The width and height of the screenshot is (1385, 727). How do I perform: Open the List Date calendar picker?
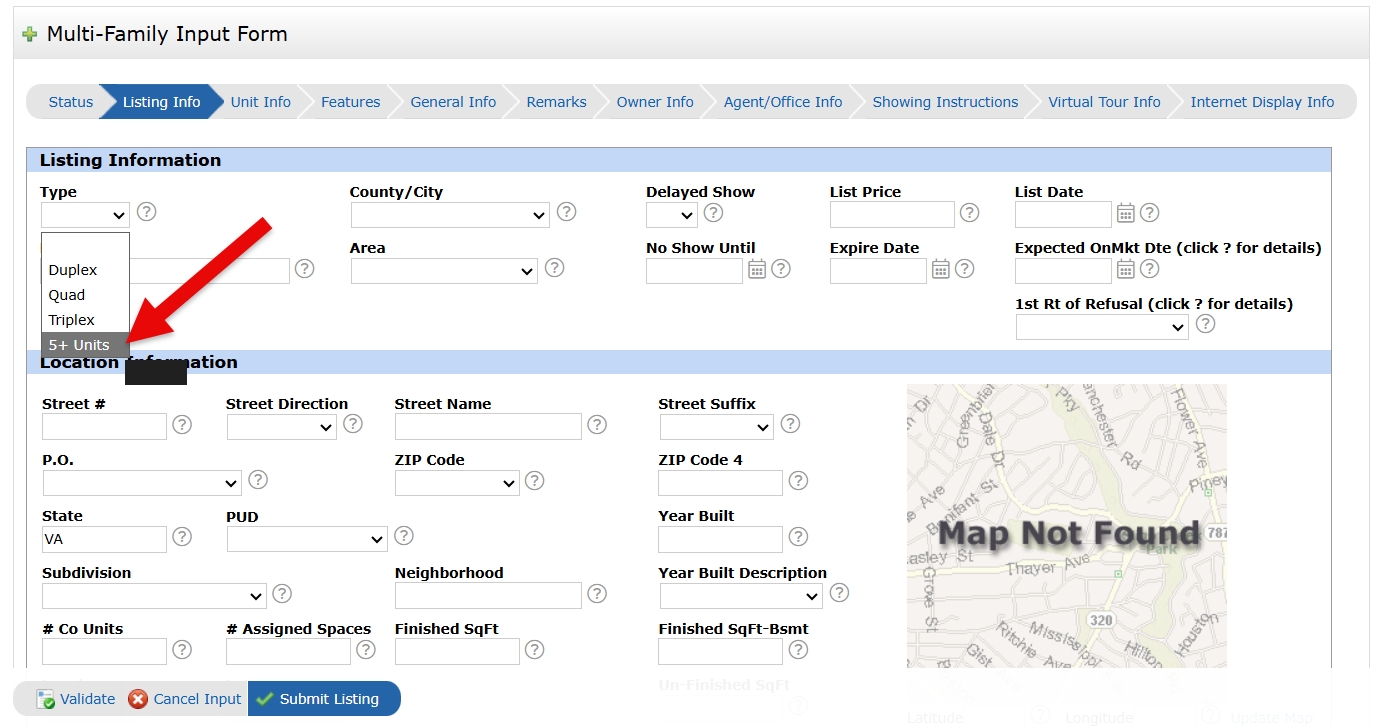coord(1125,213)
